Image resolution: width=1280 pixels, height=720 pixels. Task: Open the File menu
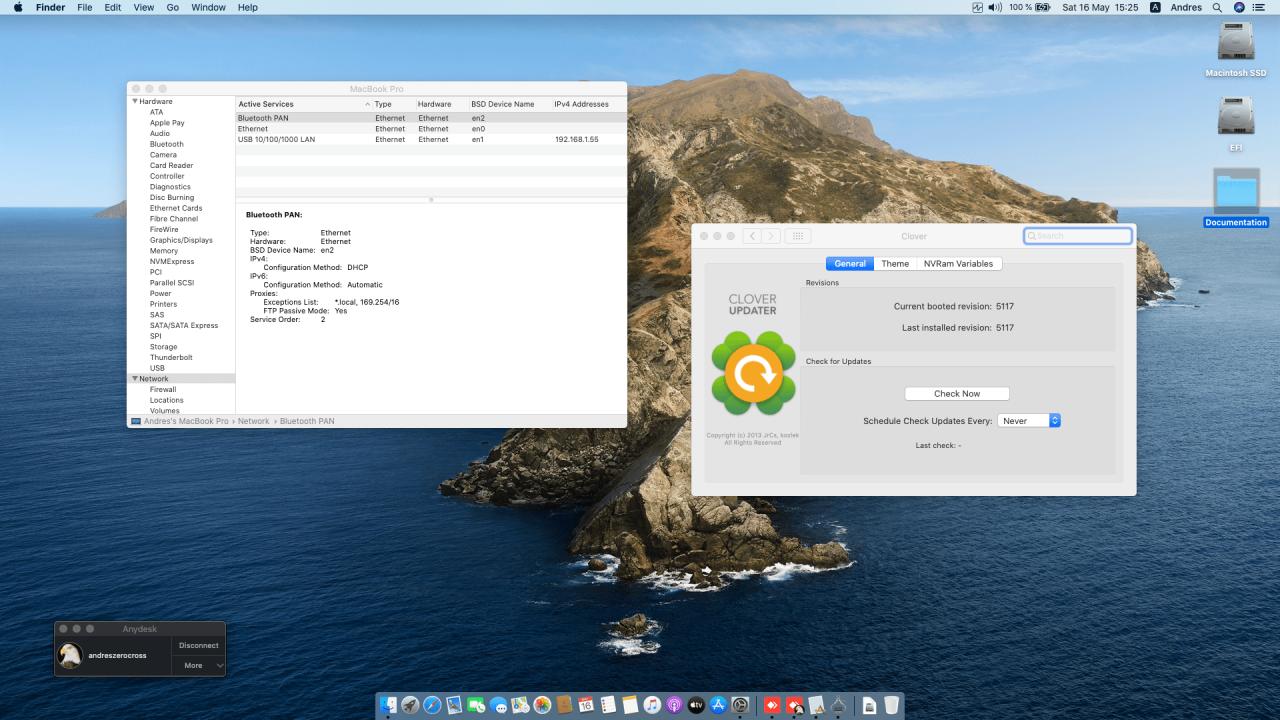[85, 7]
